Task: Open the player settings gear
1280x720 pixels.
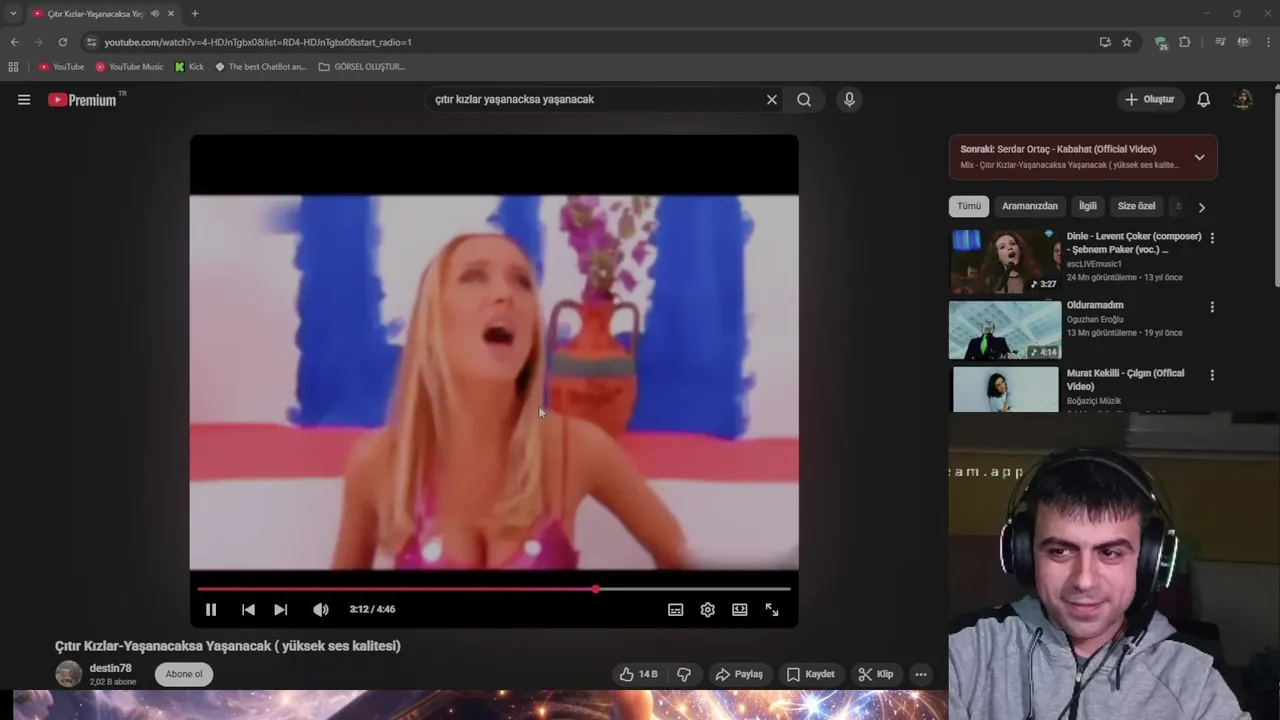Action: 708,609
